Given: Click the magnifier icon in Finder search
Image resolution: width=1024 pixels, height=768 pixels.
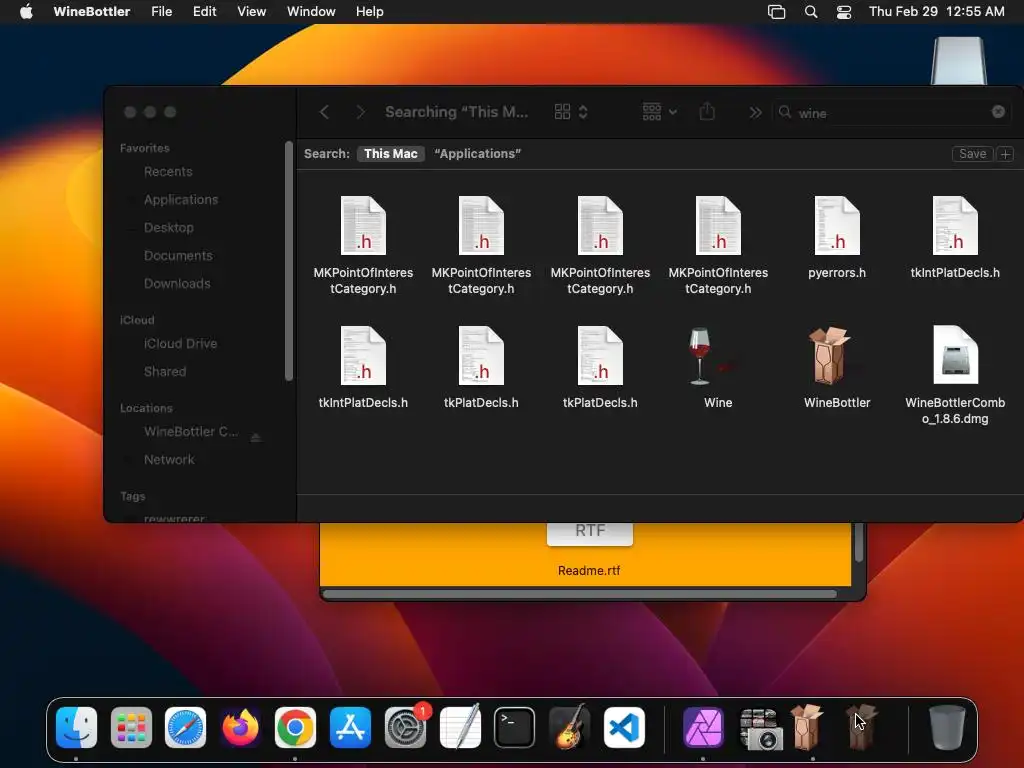Looking at the screenshot, I should coord(785,112).
